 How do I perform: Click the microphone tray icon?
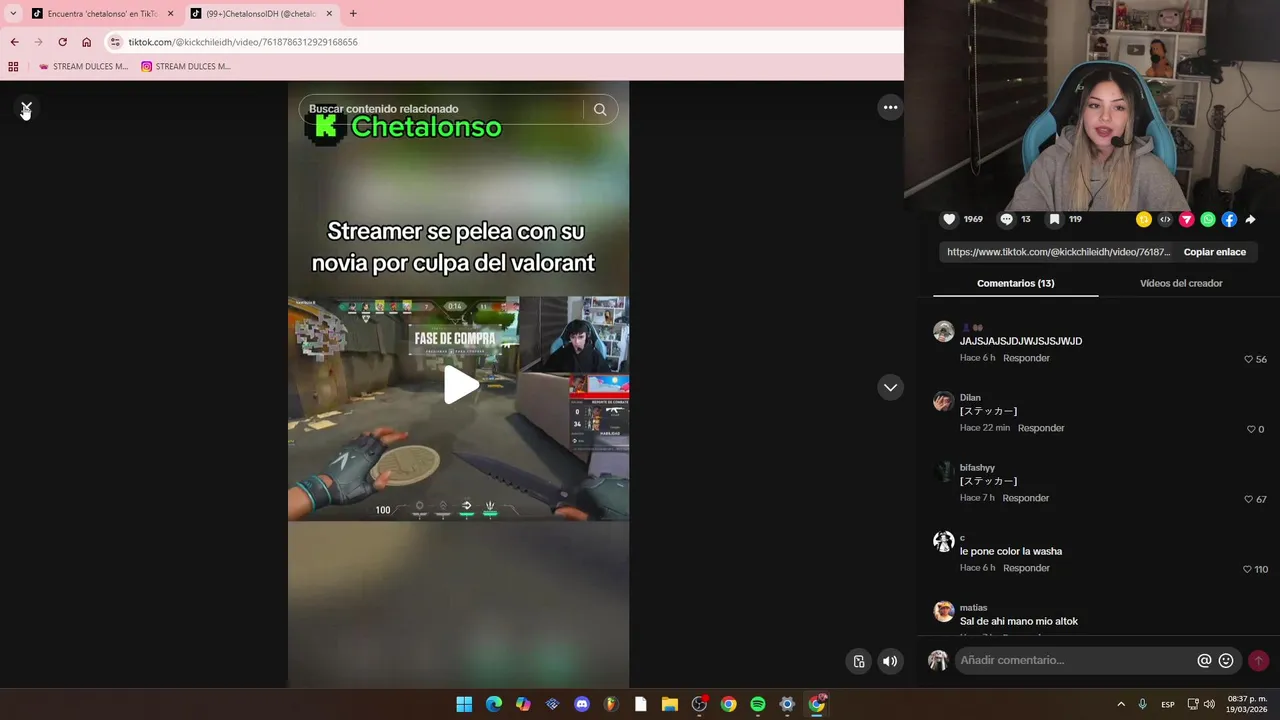tap(1142, 704)
